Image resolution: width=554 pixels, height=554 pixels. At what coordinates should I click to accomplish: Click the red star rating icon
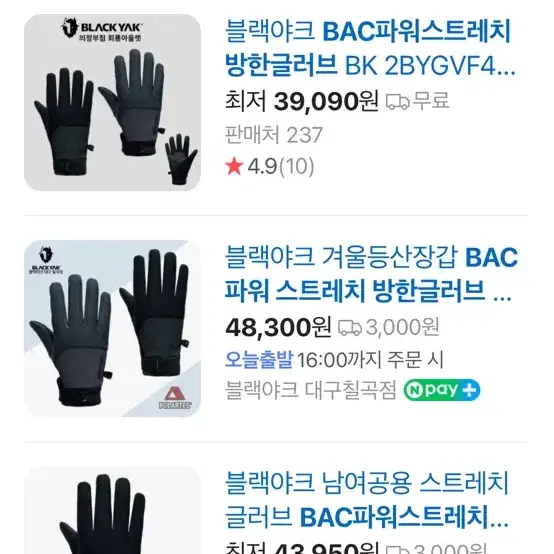tap(234, 166)
